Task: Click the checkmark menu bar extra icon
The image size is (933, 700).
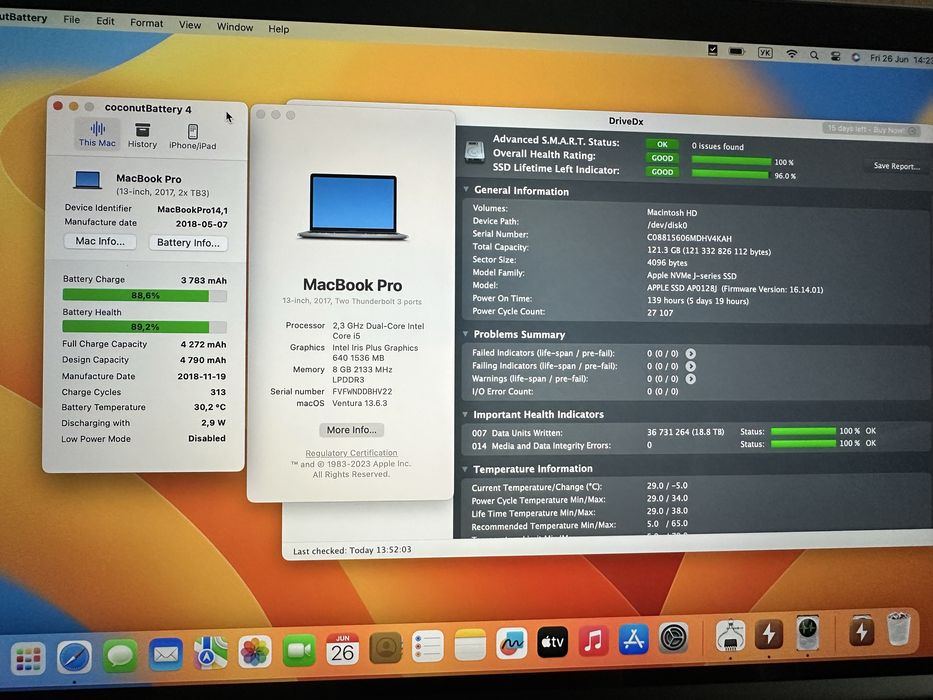Action: pyautogui.click(x=712, y=50)
